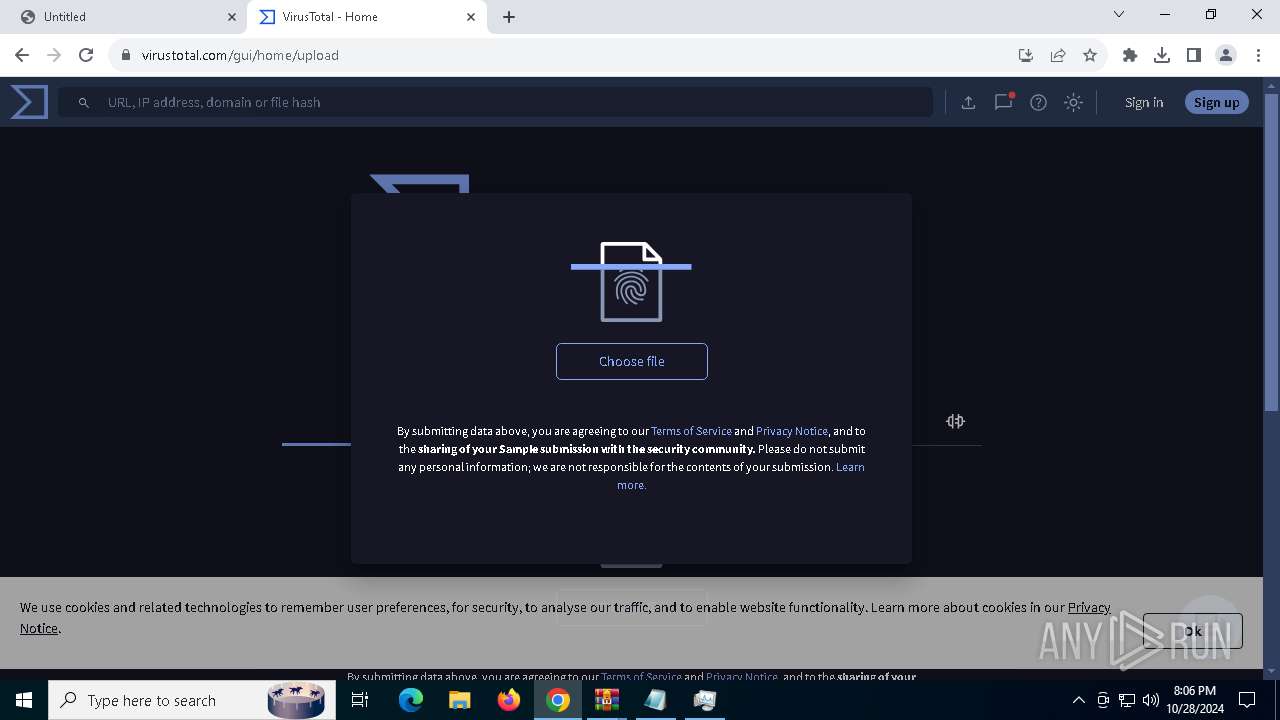The height and width of the screenshot is (720, 1280).
Task: Show hidden system tray icons
Action: pyautogui.click(x=1078, y=700)
